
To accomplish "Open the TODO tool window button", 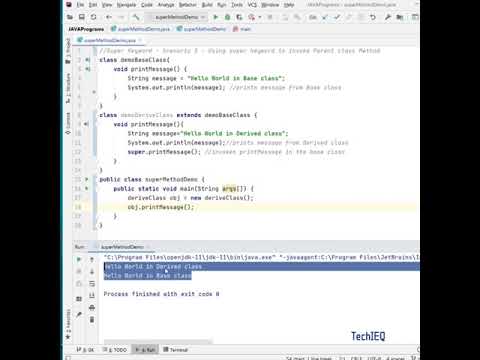I will (115, 350).
